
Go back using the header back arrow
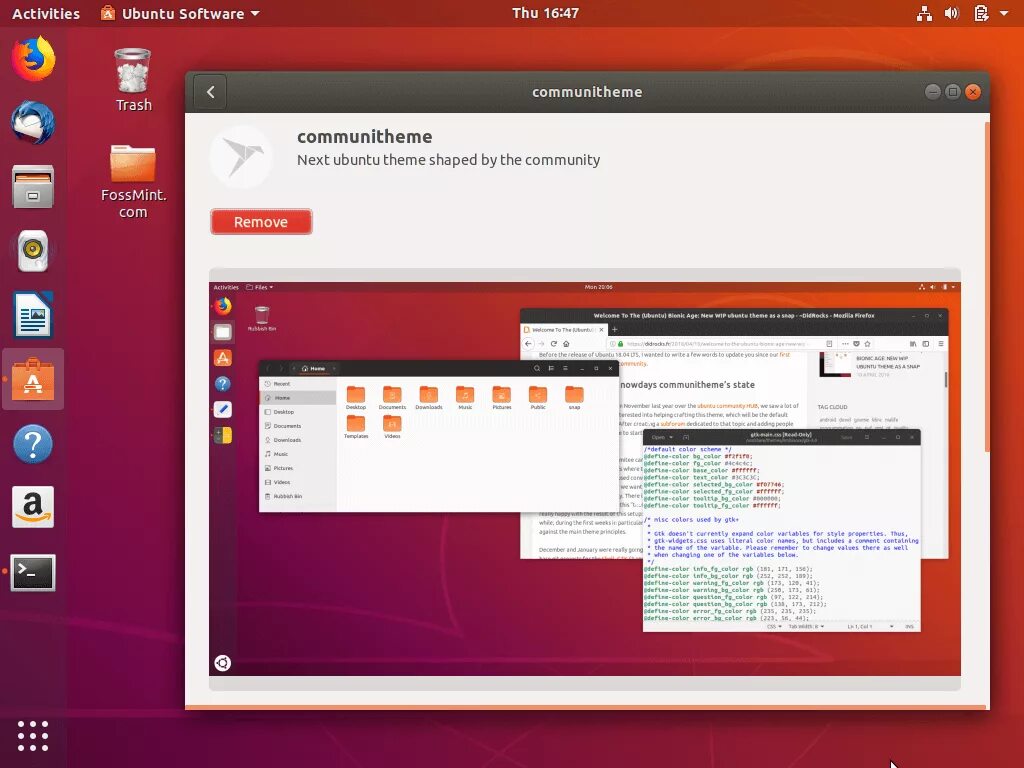pos(210,92)
